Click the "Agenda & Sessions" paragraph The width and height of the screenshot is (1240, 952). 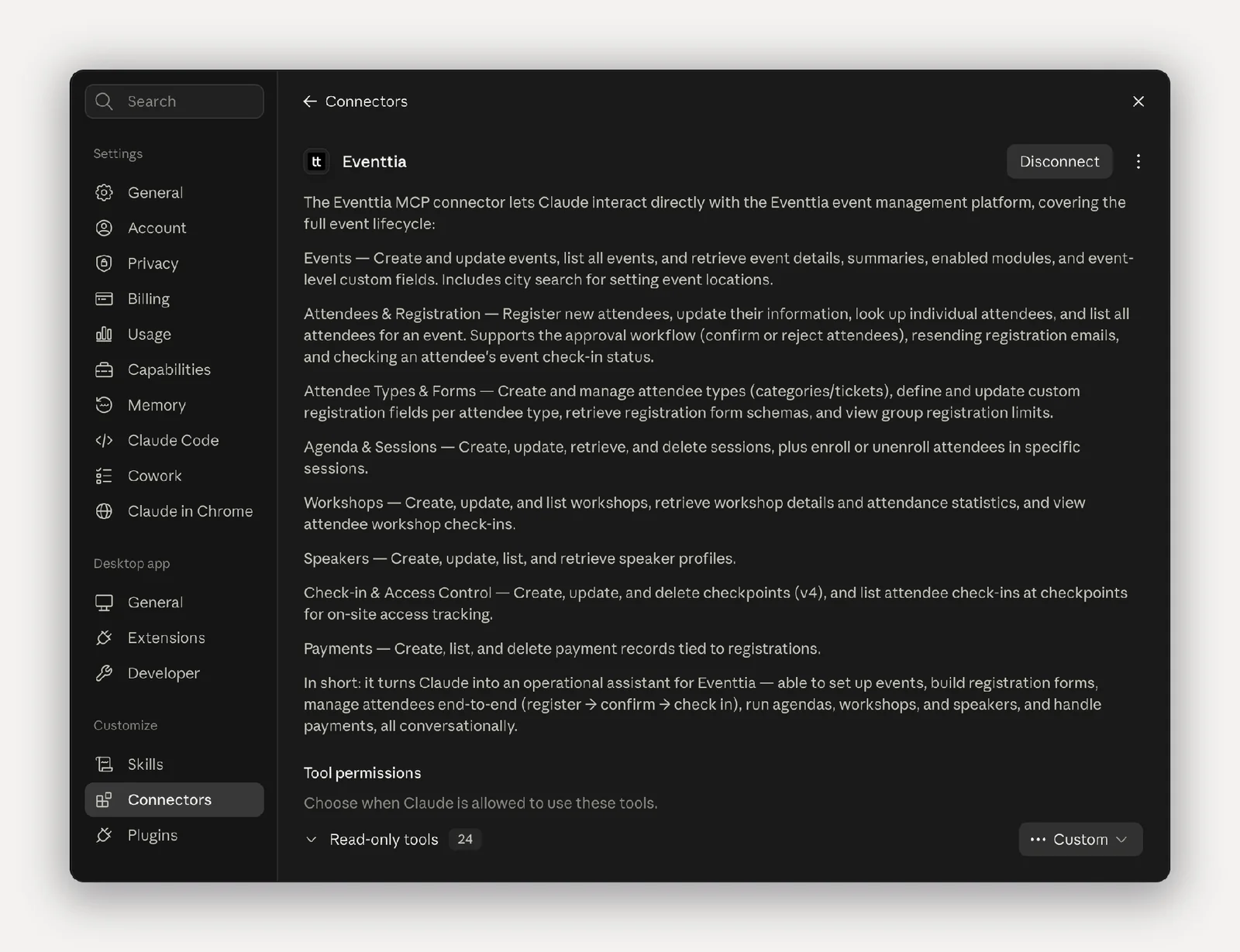pyautogui.click(x=692, y=458)
